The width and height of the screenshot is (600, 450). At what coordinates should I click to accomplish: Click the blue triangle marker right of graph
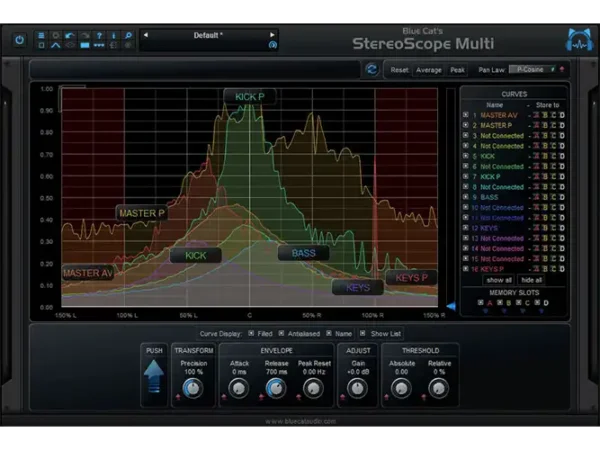coord(451,306)
